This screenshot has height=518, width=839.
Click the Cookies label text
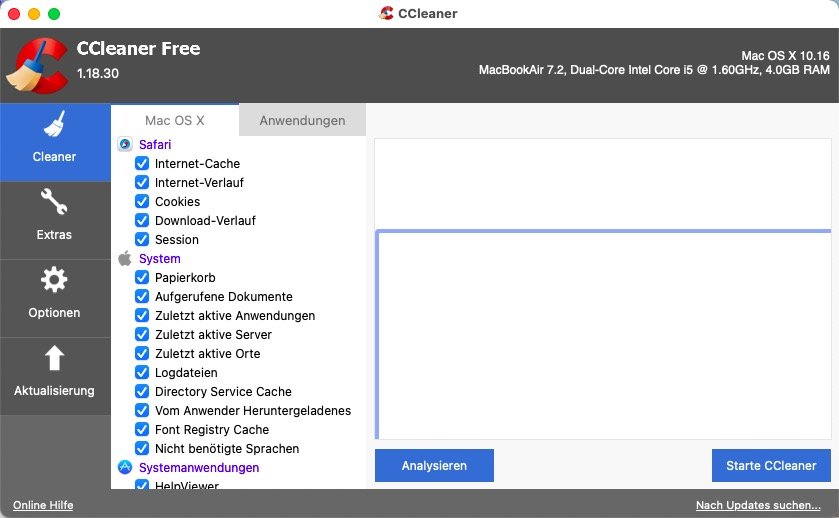coord(178,201)
